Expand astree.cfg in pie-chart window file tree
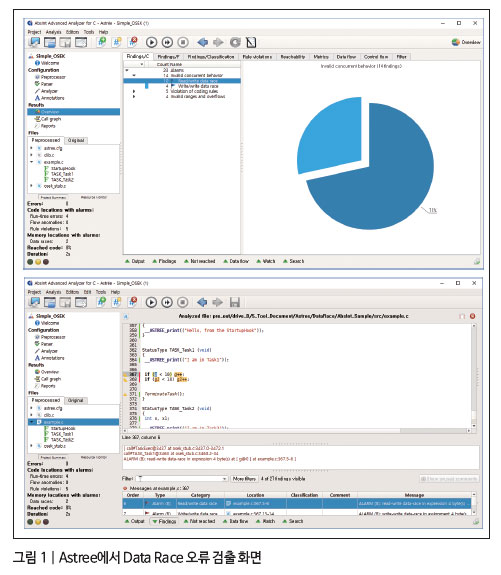This screenshot has width=501, height=575. point(31,148)
